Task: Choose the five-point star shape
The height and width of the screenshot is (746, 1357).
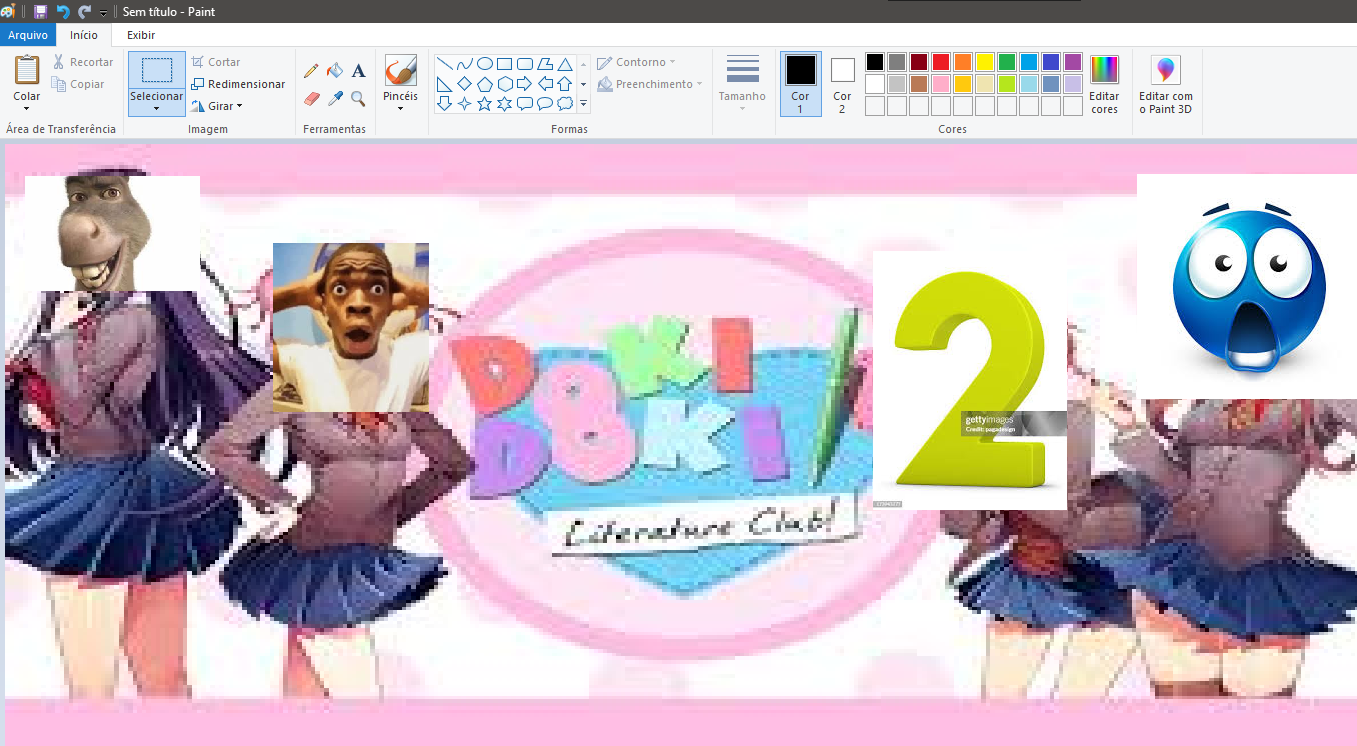Action: point(485,103)
